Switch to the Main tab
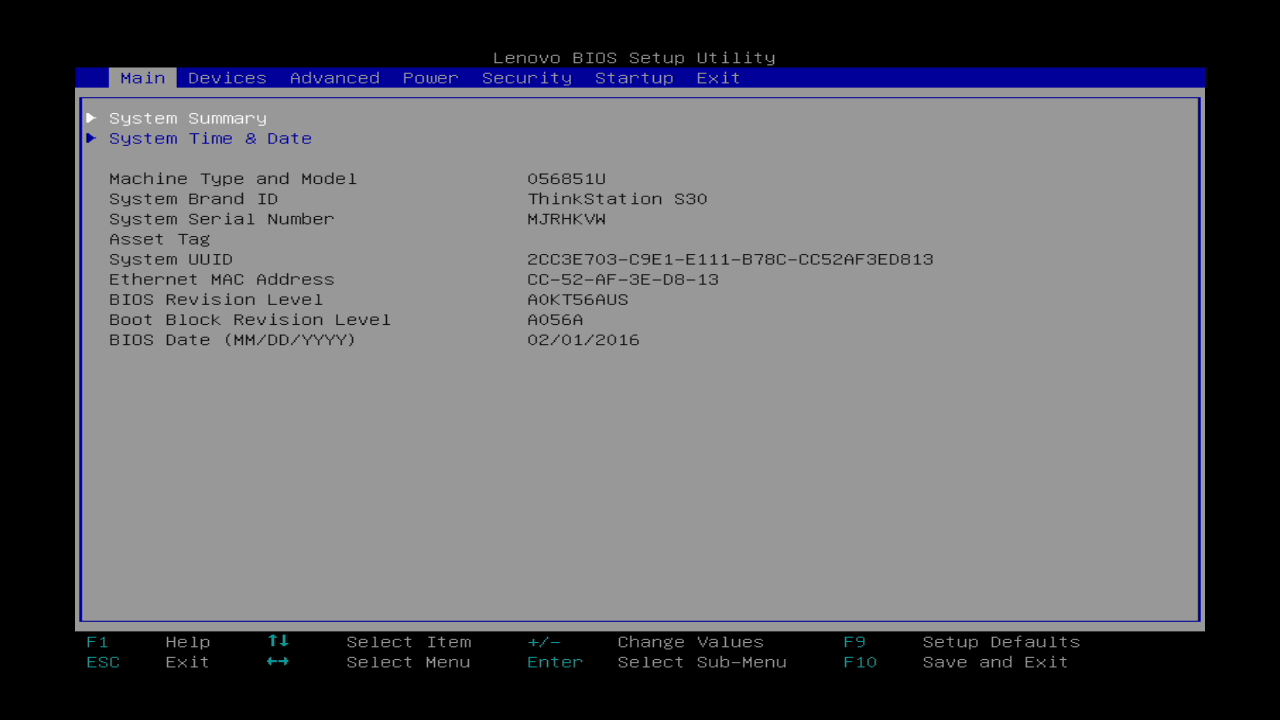The width and height of the screenshot is (1280, 720). [143, 78]
